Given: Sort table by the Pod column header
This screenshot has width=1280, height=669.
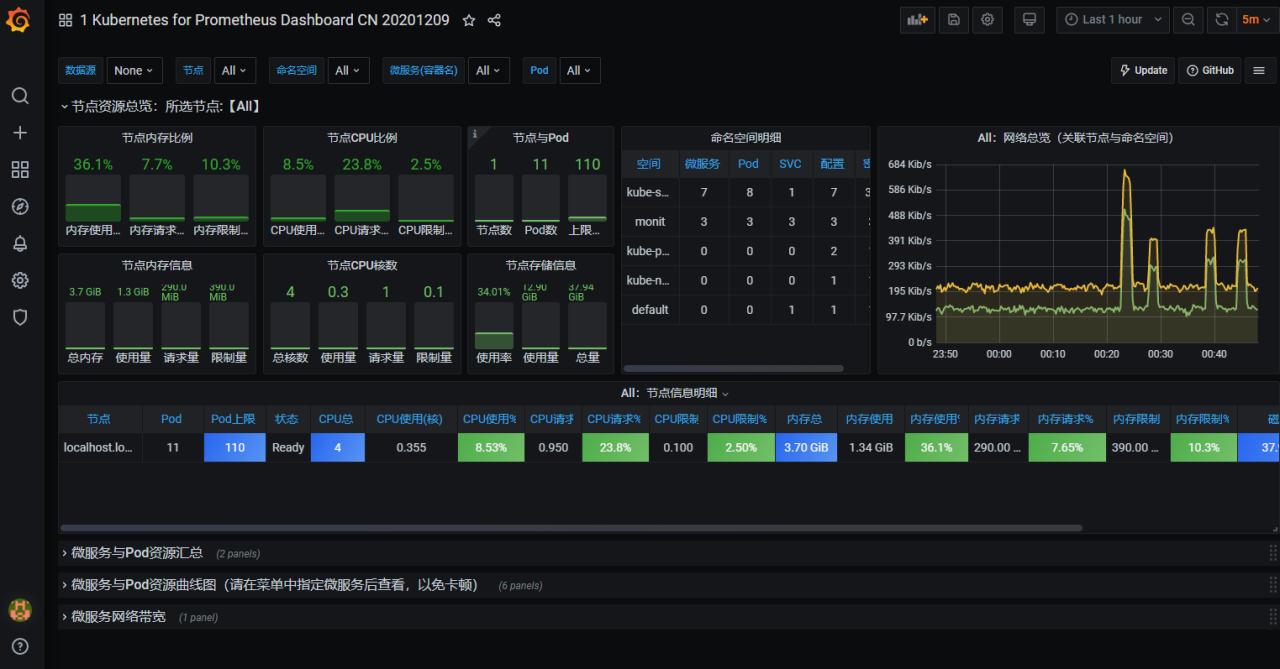Looking at the screenshot, I should [x=171, y=419].
